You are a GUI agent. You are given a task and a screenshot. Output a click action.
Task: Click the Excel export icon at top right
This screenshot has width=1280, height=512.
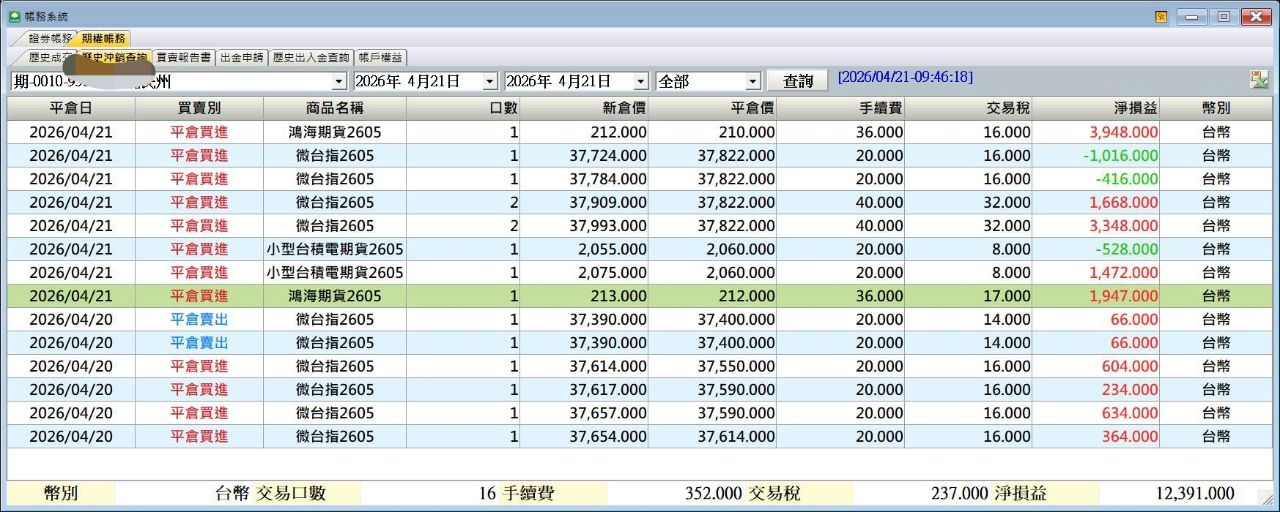click(x=1258, y=80)
